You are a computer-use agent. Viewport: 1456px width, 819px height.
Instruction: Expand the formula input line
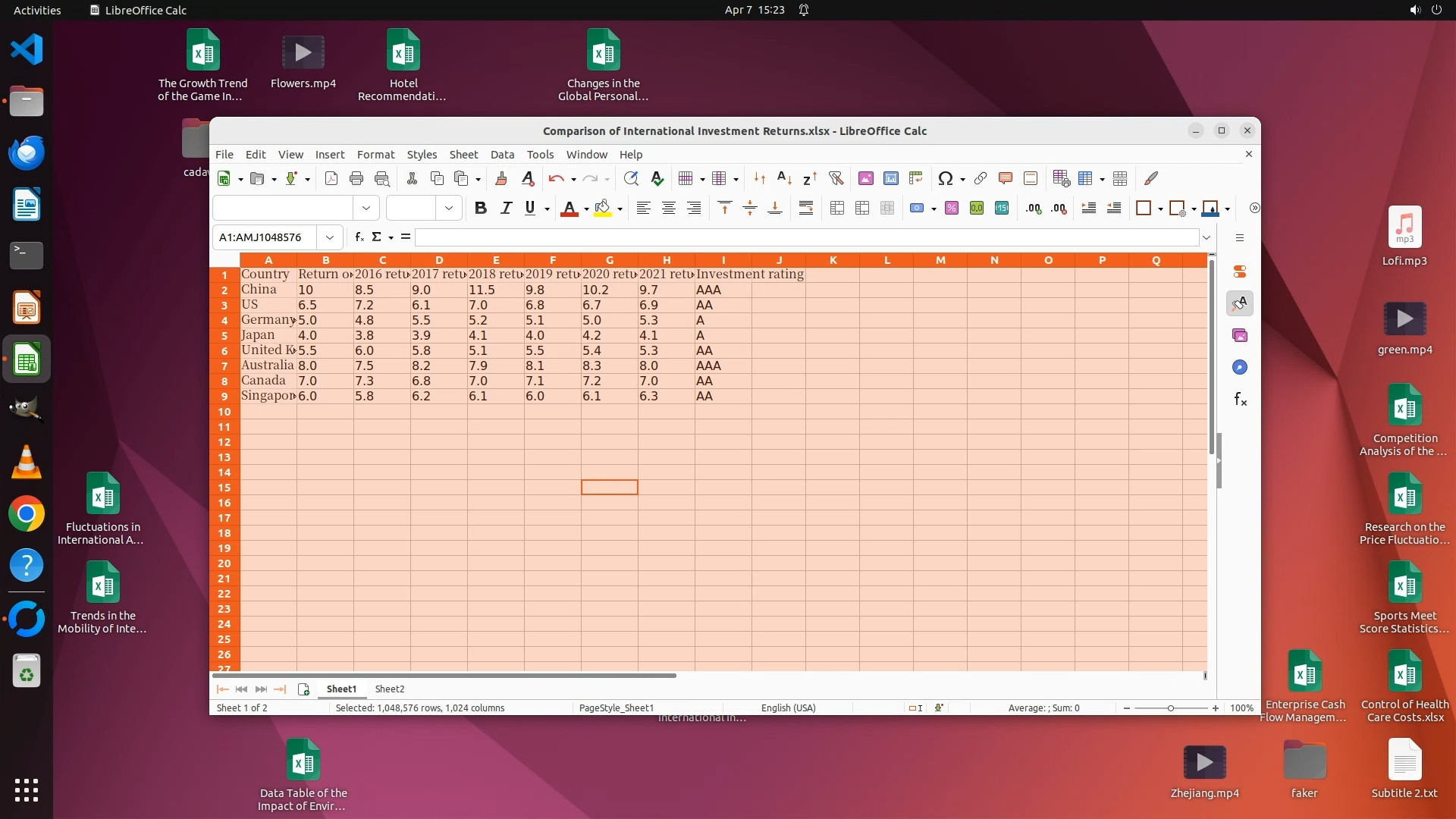[1207, 237]
